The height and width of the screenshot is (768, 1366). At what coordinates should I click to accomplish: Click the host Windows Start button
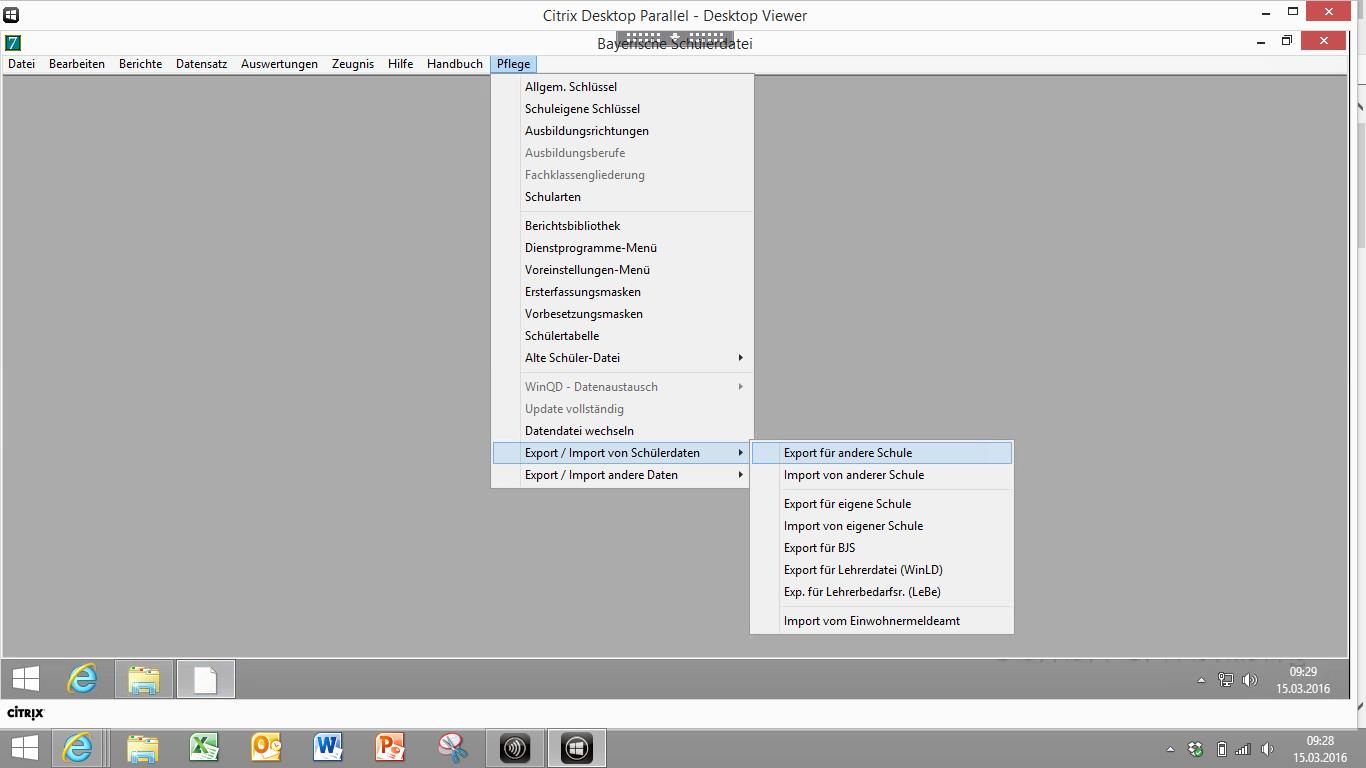(24, 747)
